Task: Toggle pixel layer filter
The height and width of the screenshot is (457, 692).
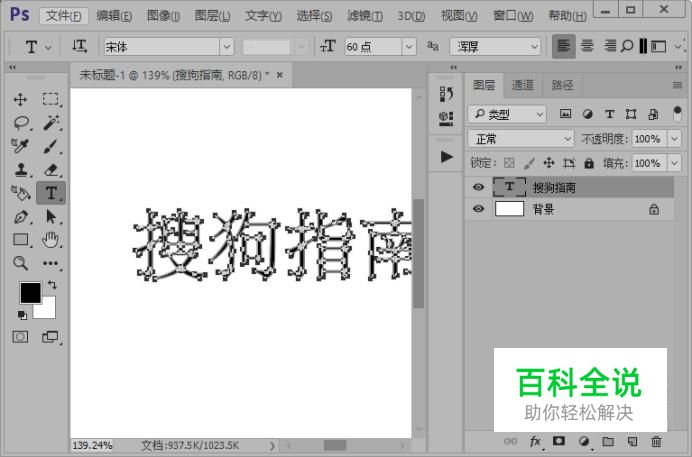Action: (565, 114)
